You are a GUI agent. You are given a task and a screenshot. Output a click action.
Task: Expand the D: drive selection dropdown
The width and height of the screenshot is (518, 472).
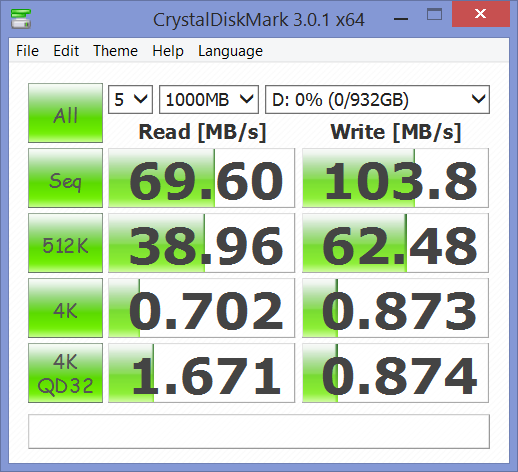377,100
